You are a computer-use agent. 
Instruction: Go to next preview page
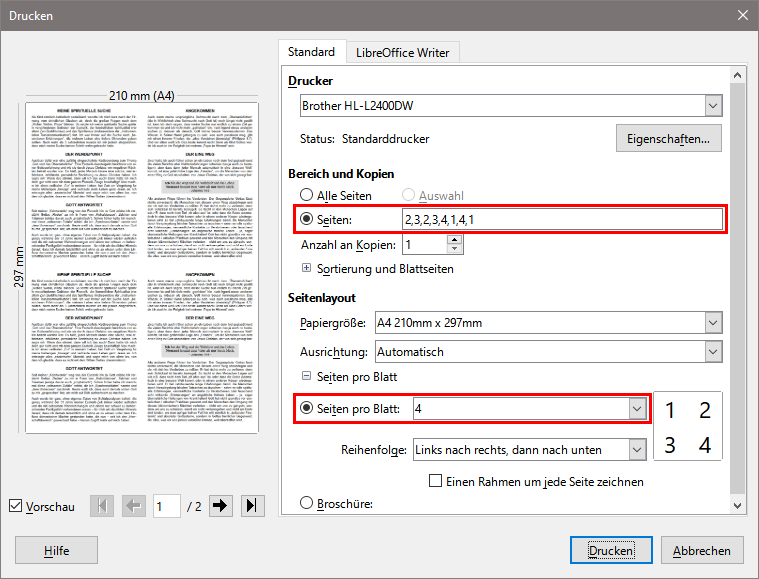click(221, 506)
